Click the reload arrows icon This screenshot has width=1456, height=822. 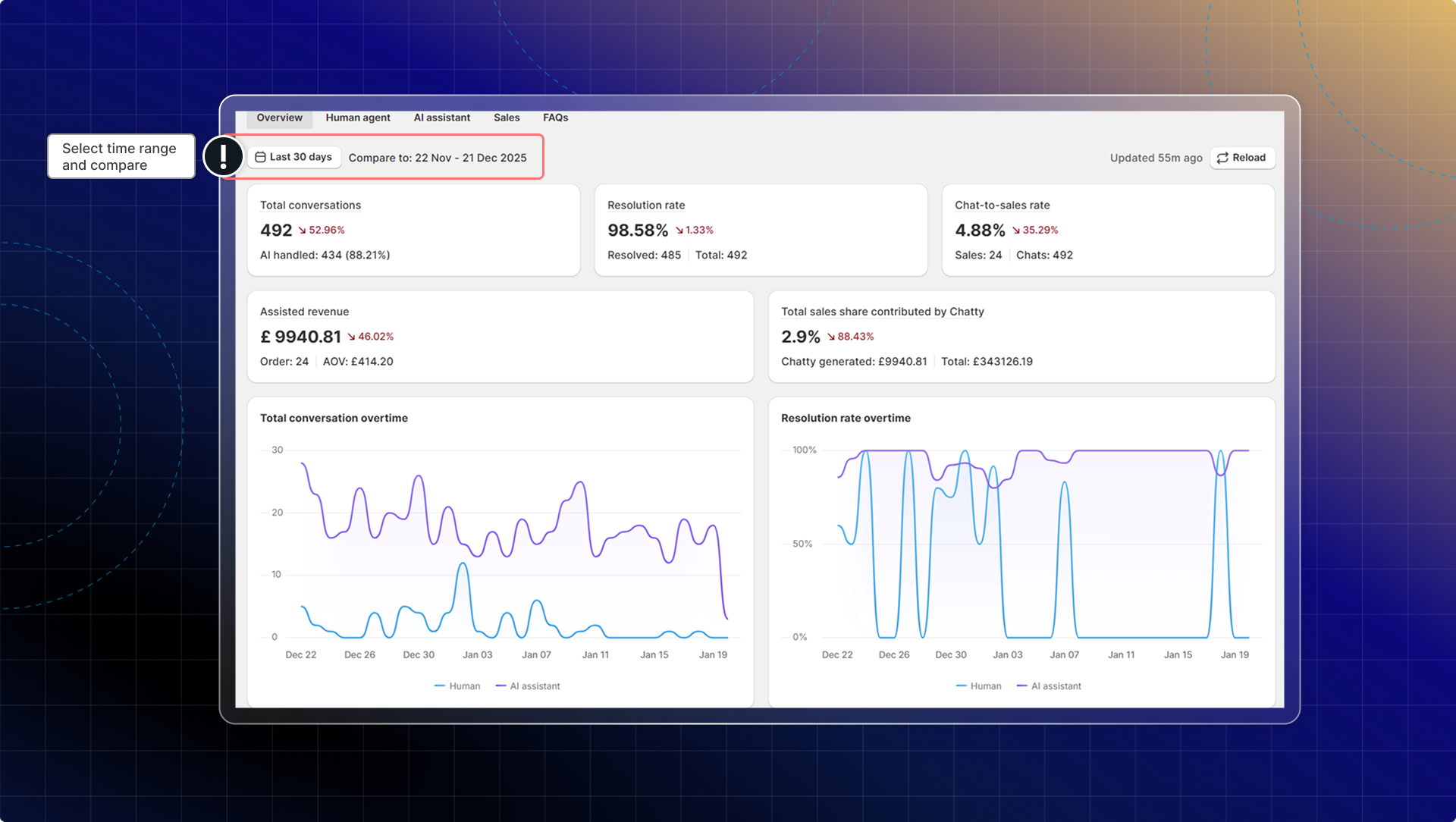(1222, 158)
